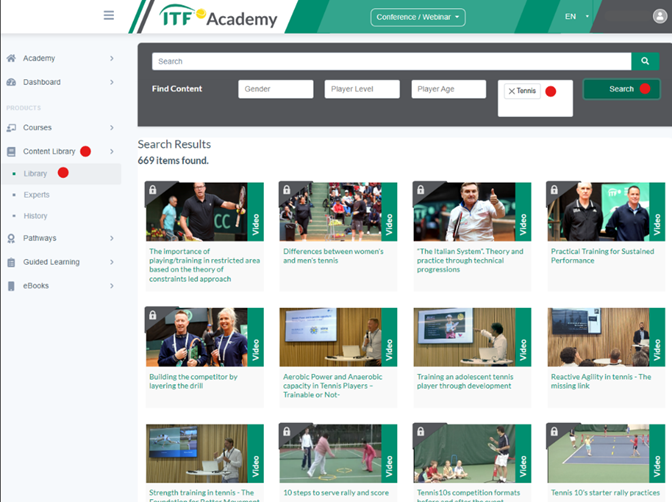The width and height of the screenshot is (672, 502).
Task: Expand the Courses menu chevron
Action: point(111,128)
